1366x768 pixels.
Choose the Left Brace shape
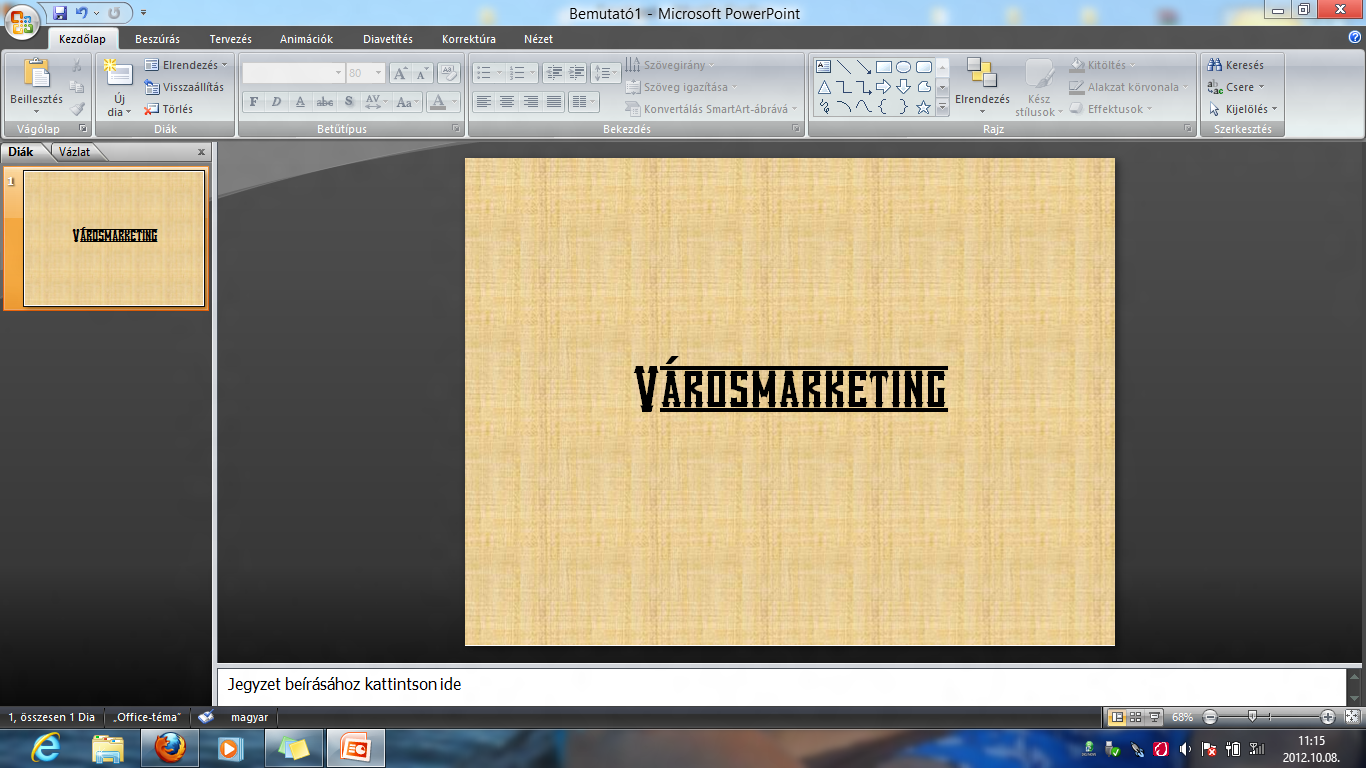tap(884, 107)
